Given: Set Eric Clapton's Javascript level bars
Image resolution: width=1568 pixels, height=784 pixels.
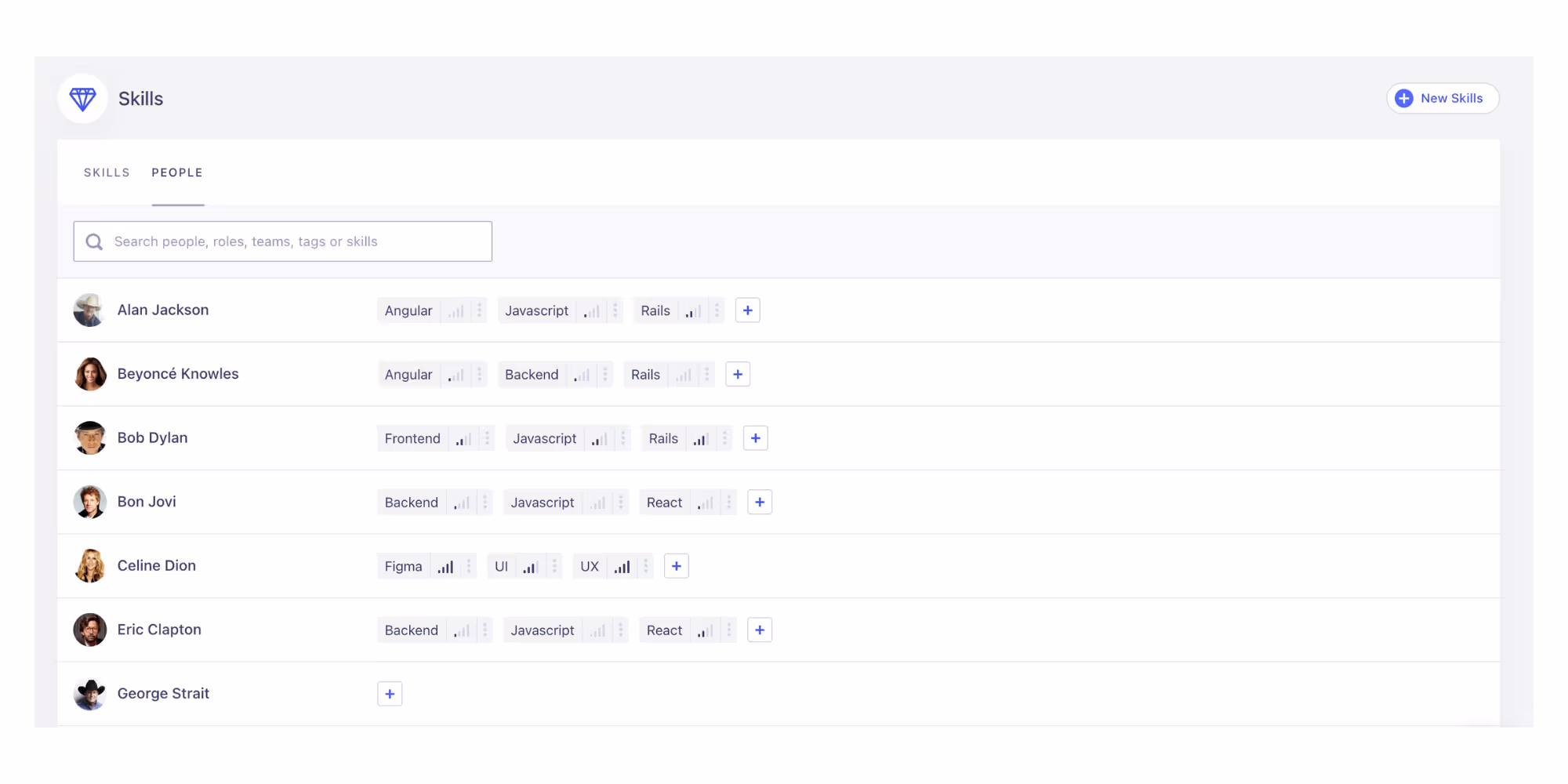Looking at the screenshot, I should coord(597,631).
